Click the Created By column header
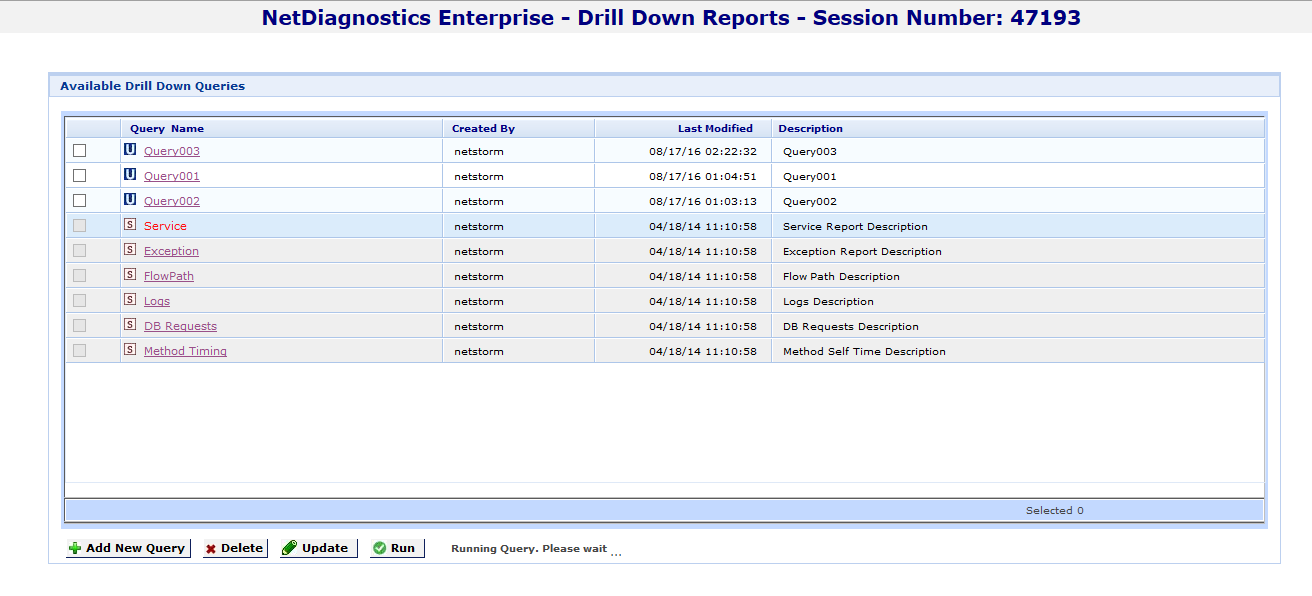The image size is (1312, 596). coord(483,128)
